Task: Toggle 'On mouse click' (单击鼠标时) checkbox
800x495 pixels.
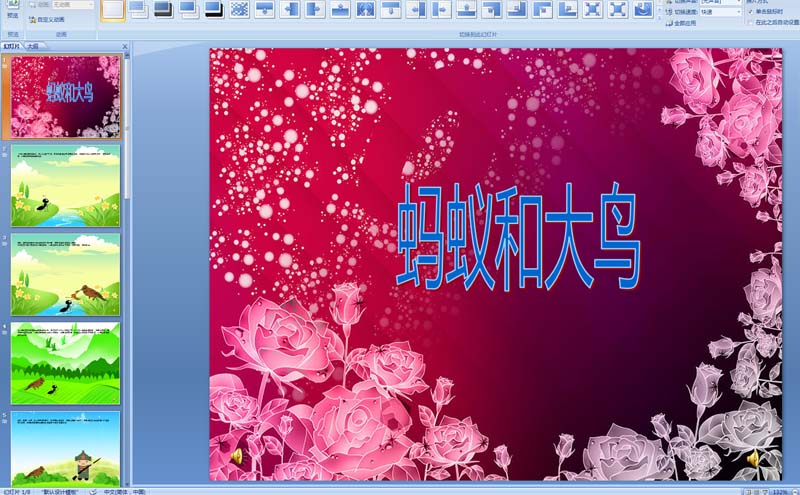Action: [751, 10]
